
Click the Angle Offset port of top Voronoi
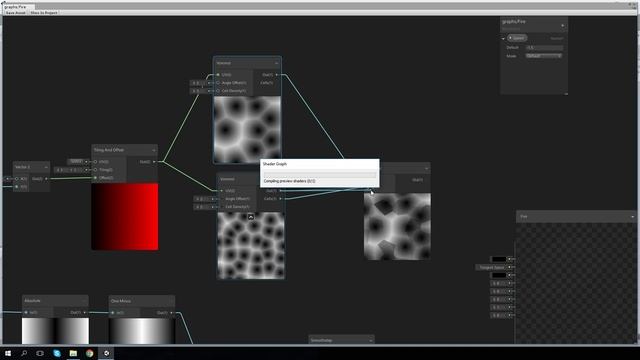click(218, 83)
